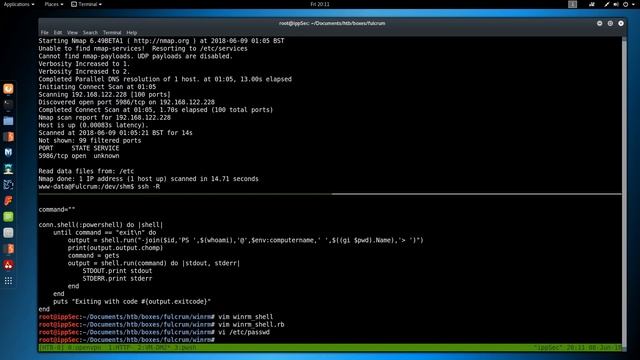Click the pen/recording tray icon
The height and width of the screenshot is (360, 640).
(607, 4)
